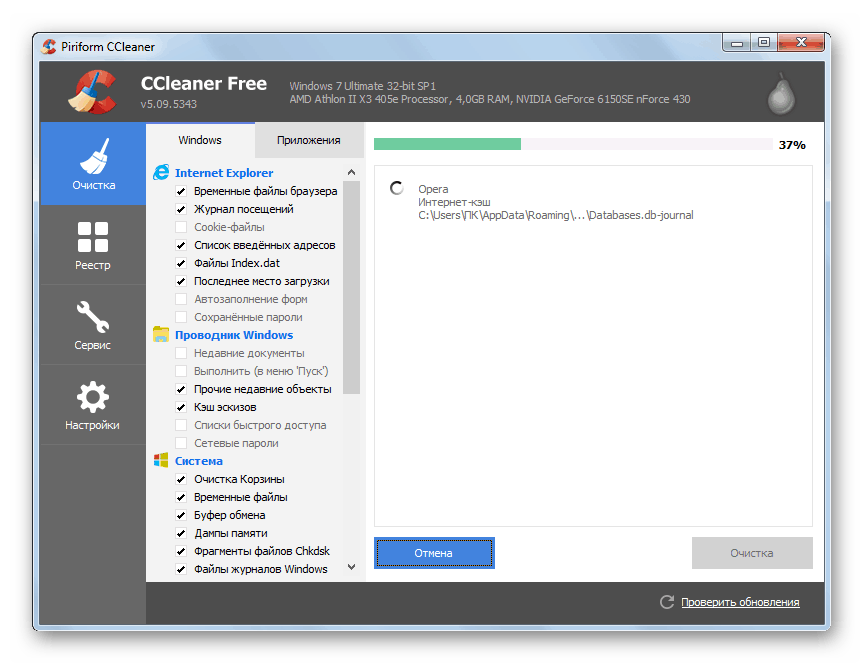The image size is (864, 664).
Task: Open the Очистка (cleaning) section
Action: pos(92,163)
